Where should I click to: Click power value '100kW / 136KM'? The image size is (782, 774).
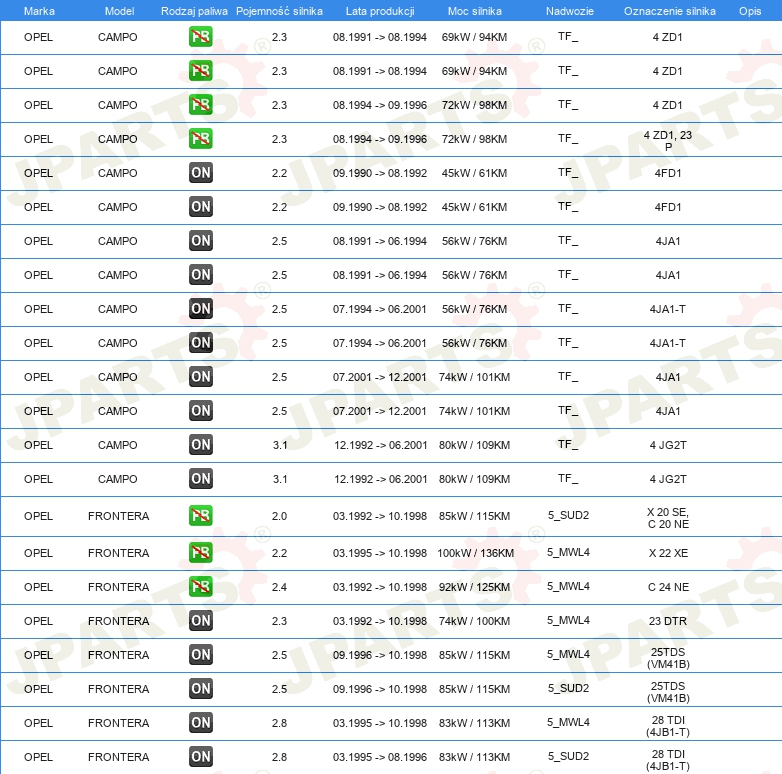[x=475, y=553]
